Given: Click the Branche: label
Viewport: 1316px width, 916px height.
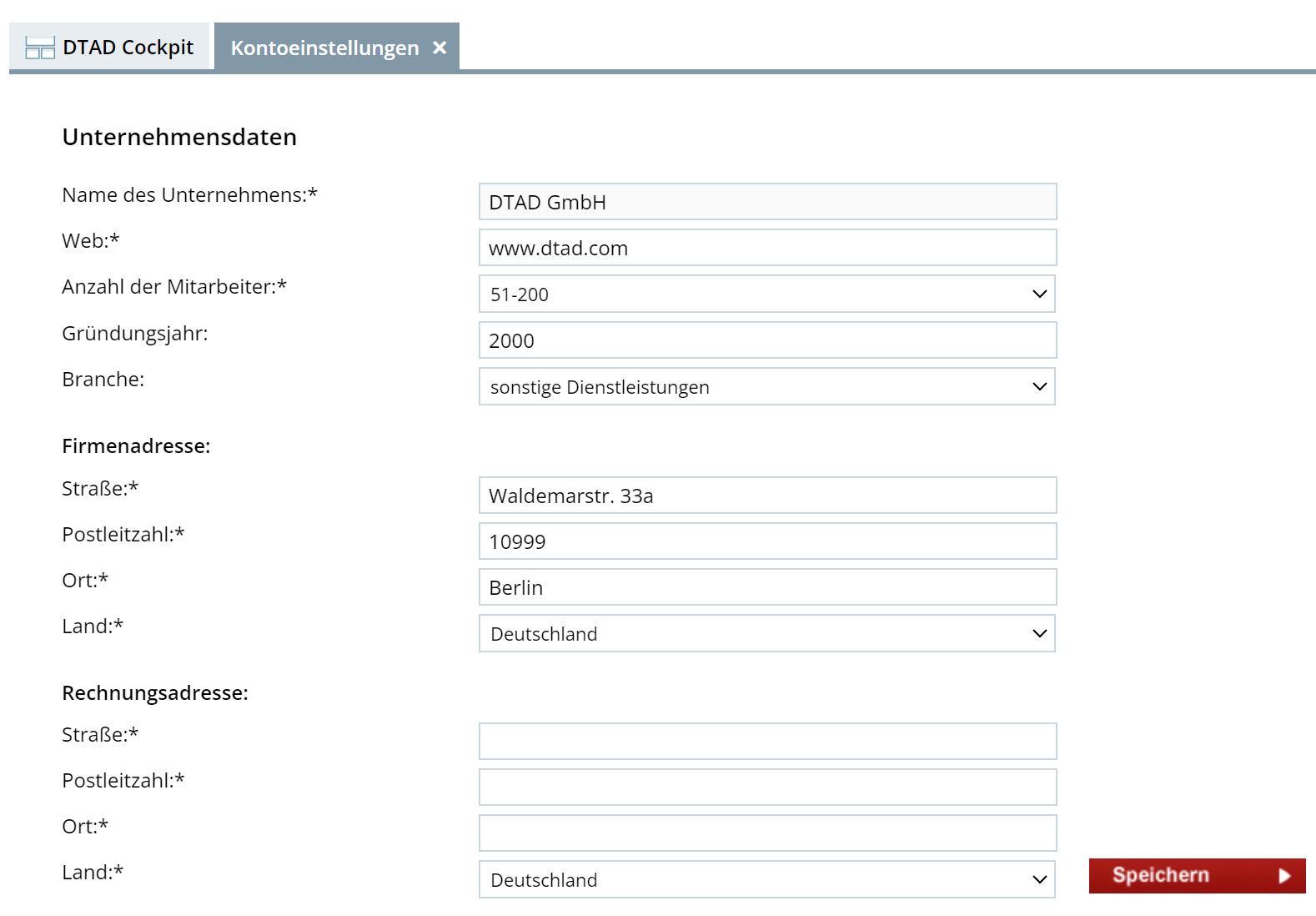Looking at the screenshot, I should point(103,380).
